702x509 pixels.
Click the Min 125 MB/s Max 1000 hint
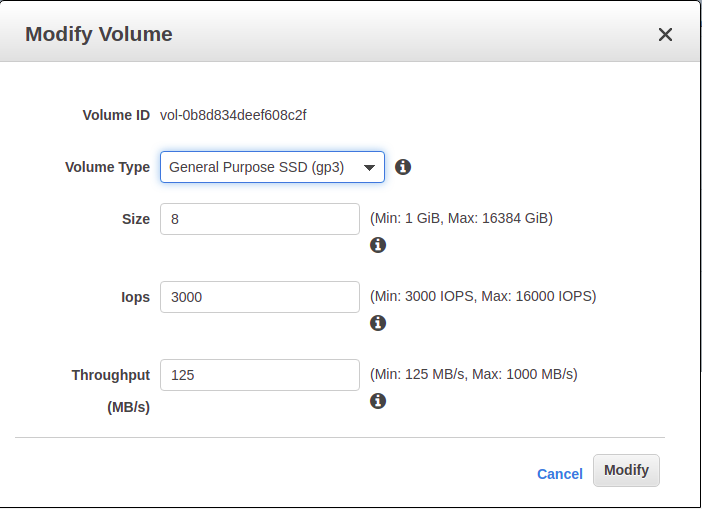pos(474,374)
